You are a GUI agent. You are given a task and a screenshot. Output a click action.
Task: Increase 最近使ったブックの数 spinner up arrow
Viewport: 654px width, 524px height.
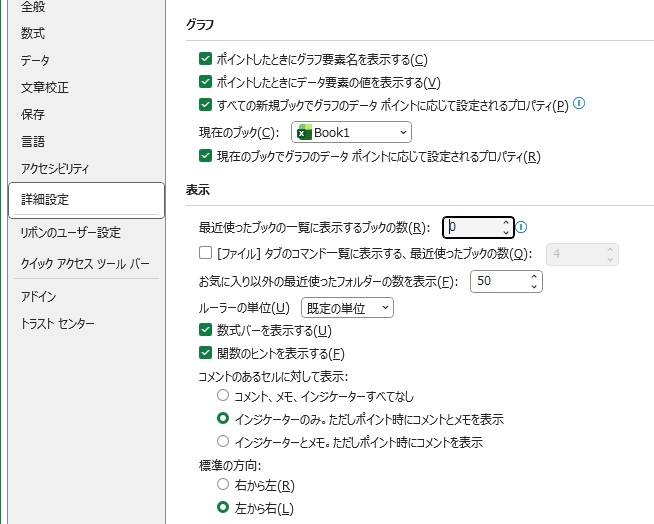[506, 223]
